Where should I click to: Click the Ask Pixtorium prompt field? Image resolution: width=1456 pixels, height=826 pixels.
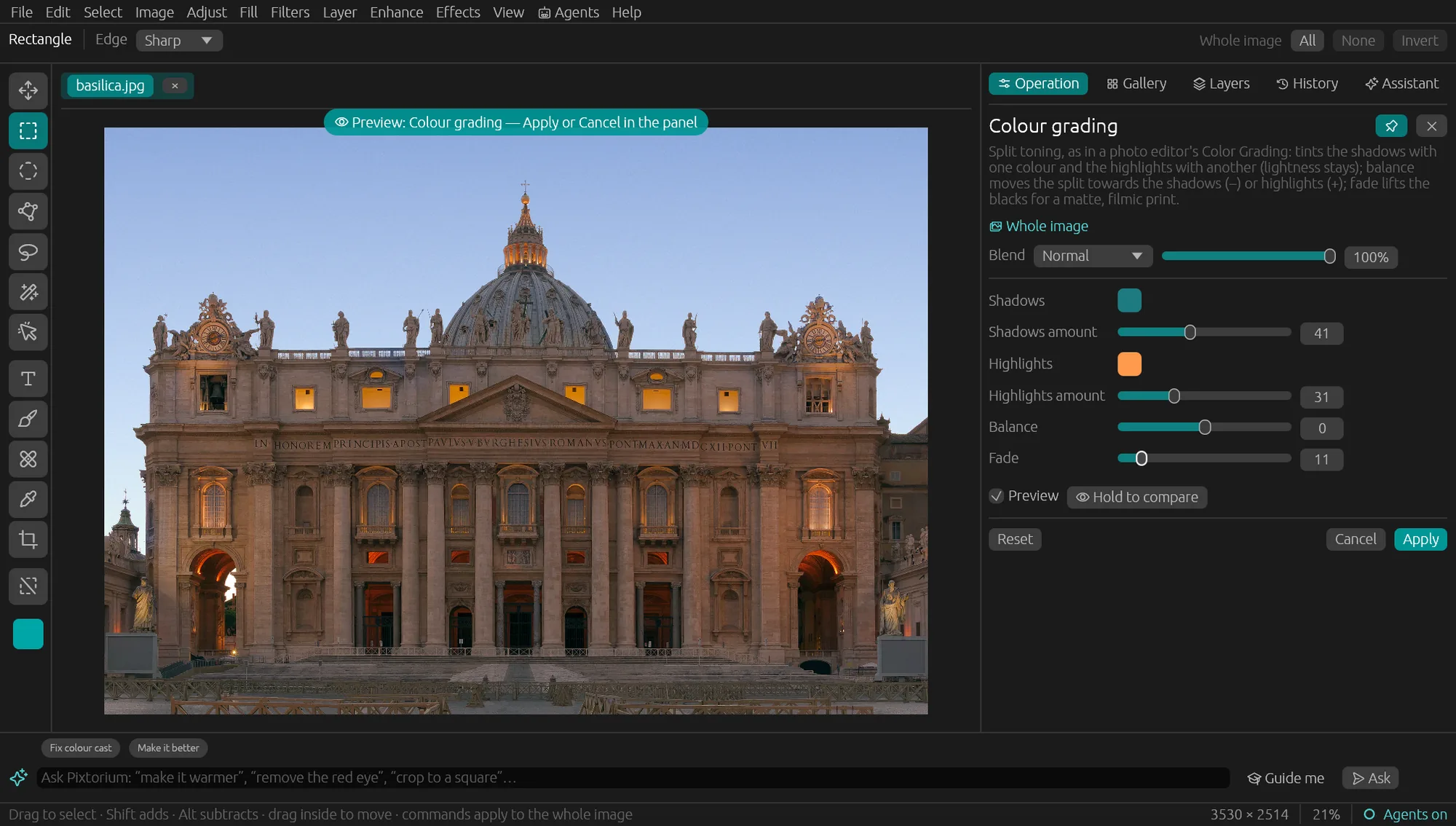click(x=633, y=777)
